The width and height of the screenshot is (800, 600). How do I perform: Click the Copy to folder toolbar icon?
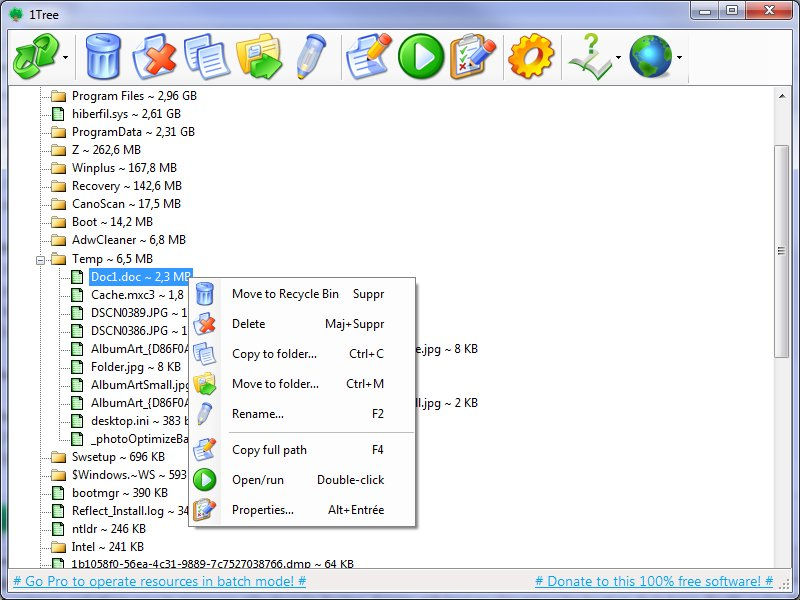tap(206, 57)
